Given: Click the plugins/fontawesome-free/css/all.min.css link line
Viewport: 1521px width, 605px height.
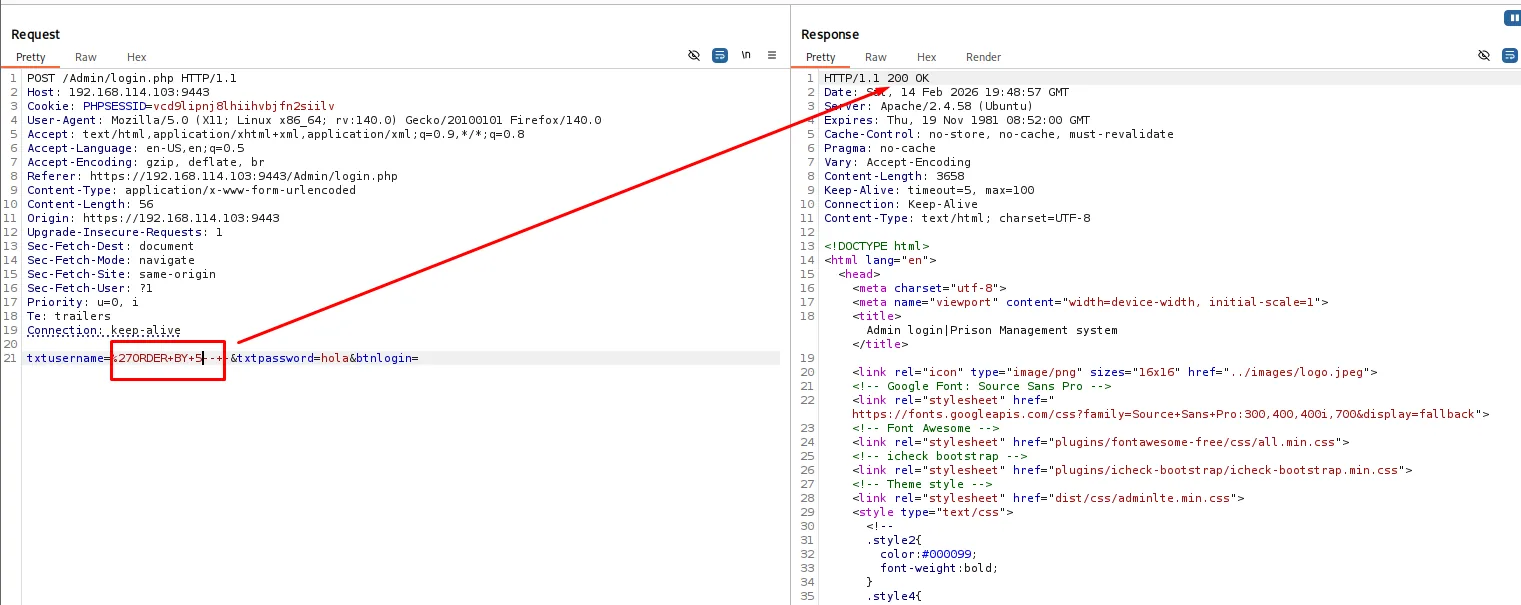Looking at the screenshot, I should [1101, 442].
